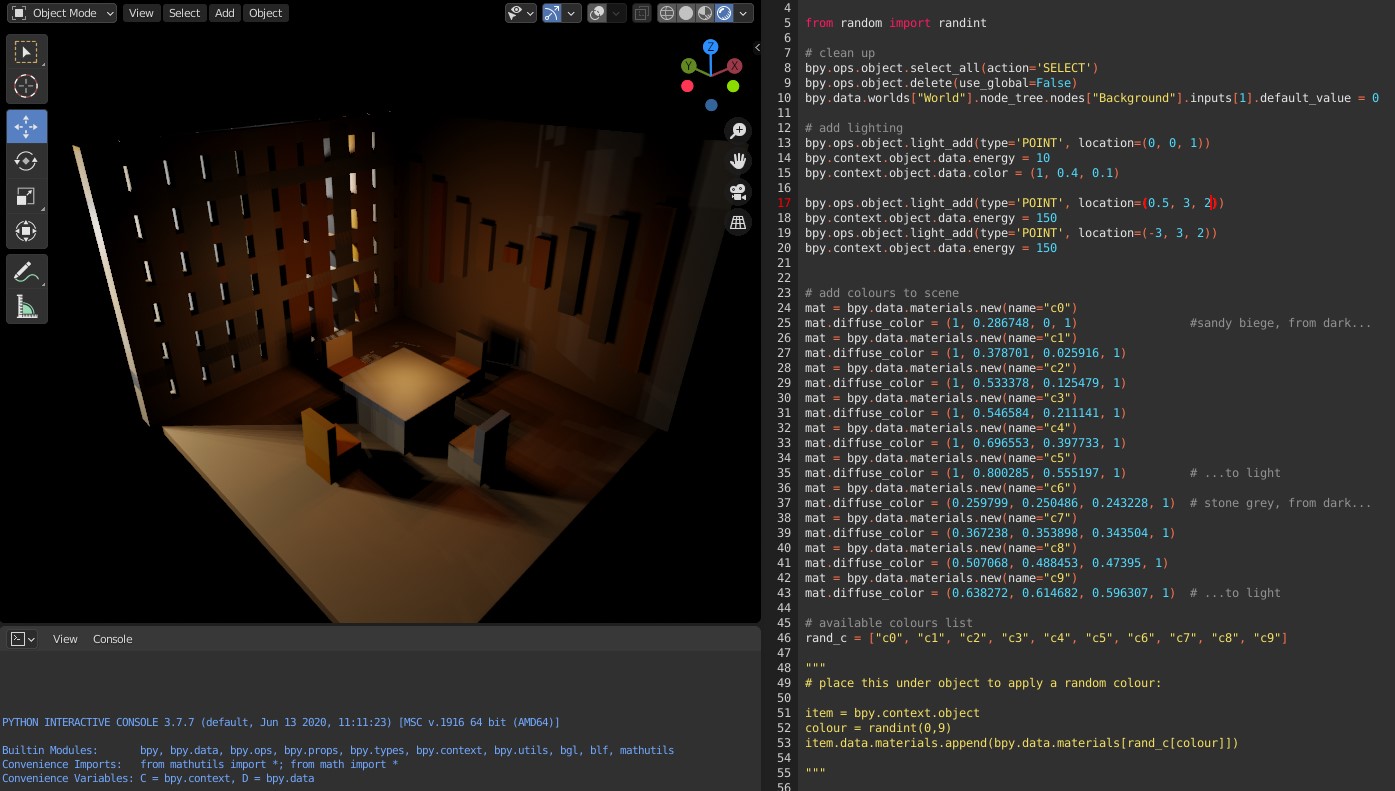Switch to perspective/orthographic grid icon

pyautogui.click(x=738, y=223)
